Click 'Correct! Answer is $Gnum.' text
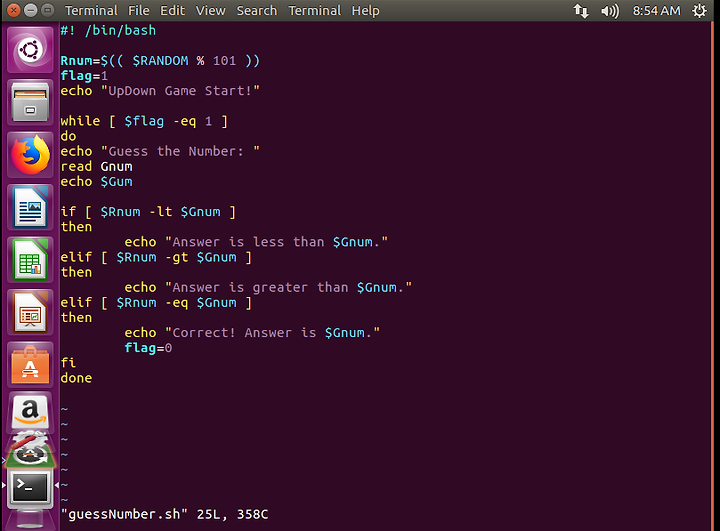The height and width of the screenshot is (531, 720). point(272,333)
